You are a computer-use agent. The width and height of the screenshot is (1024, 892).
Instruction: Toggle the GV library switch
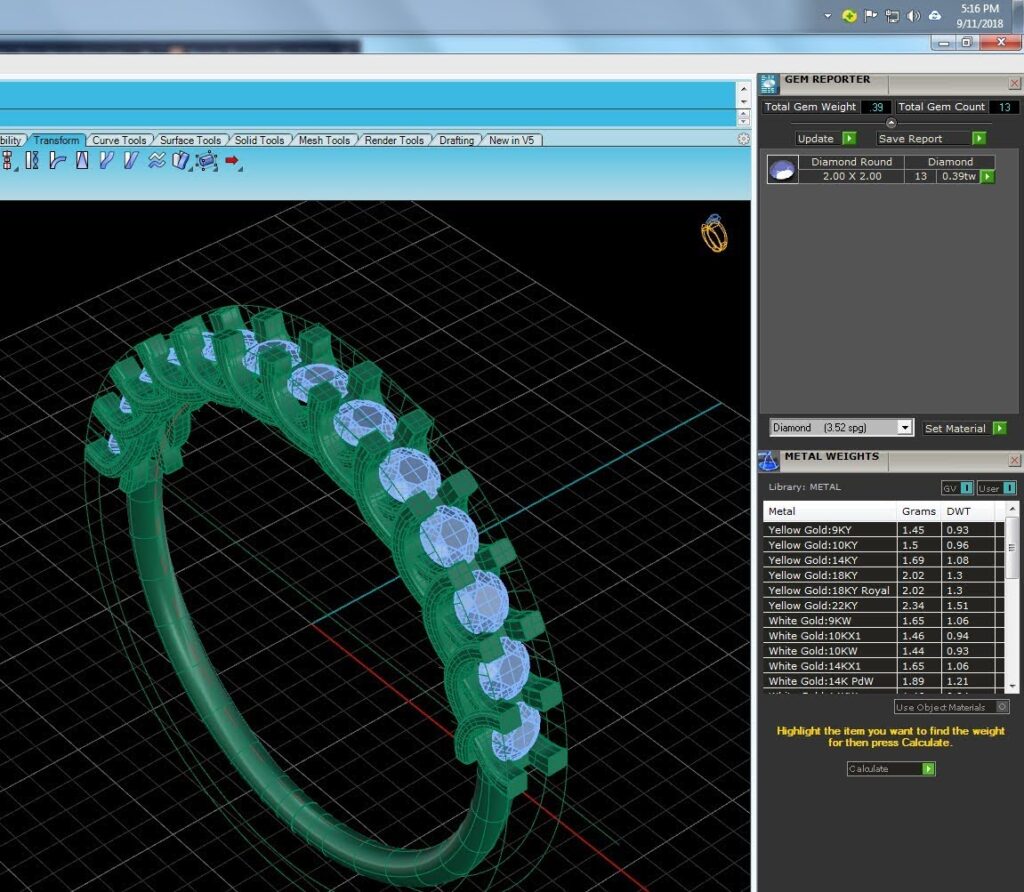[957, 488]
